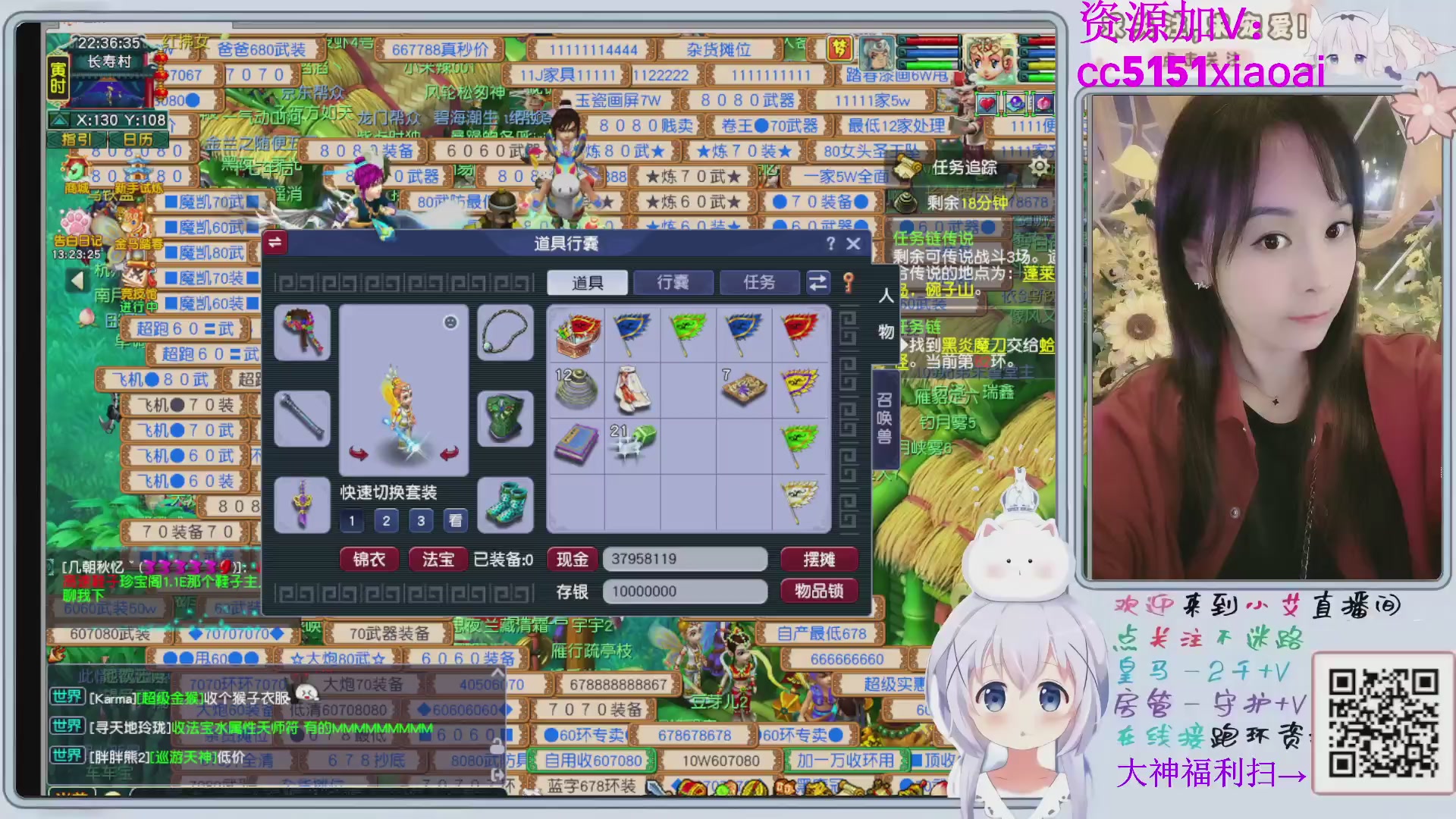Click the golden key lock icon
1456x819 pixels.
click(849, 283)
